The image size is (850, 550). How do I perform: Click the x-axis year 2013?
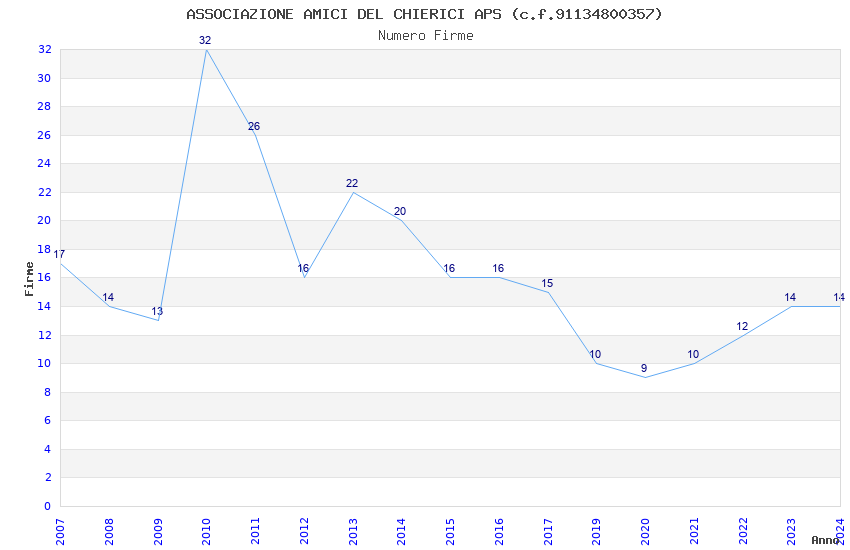352,531
